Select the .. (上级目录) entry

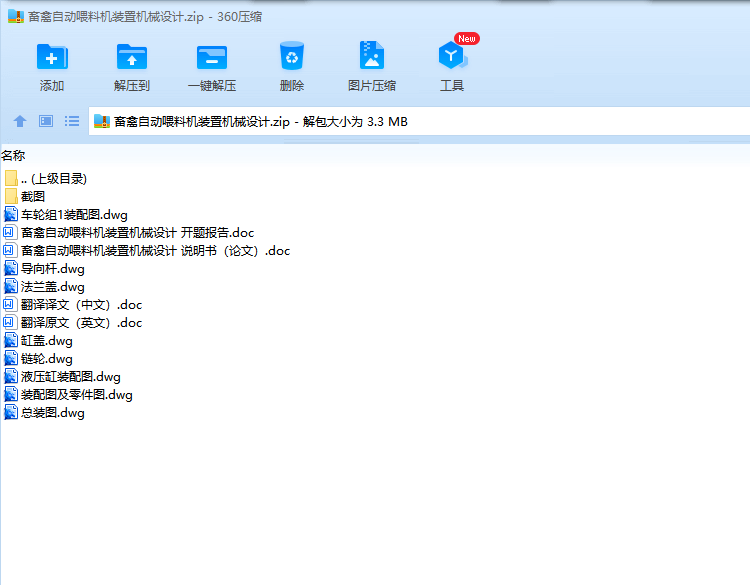[54, 179]
